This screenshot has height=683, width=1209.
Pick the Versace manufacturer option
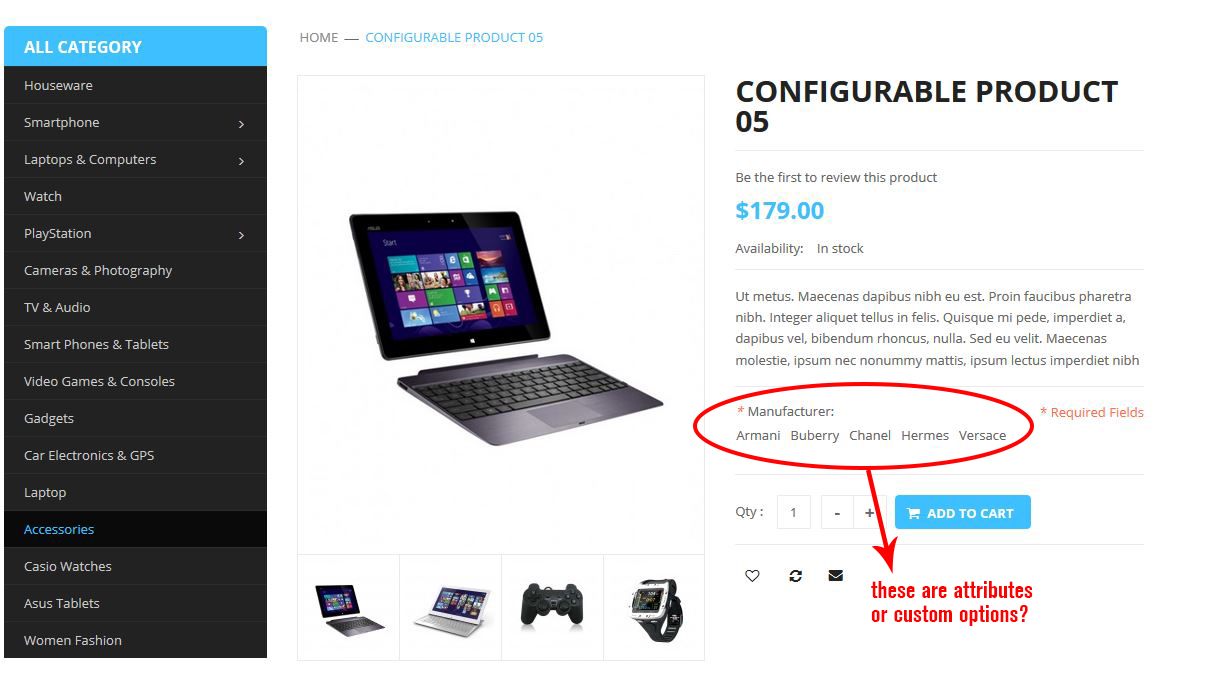coord(982,436)
